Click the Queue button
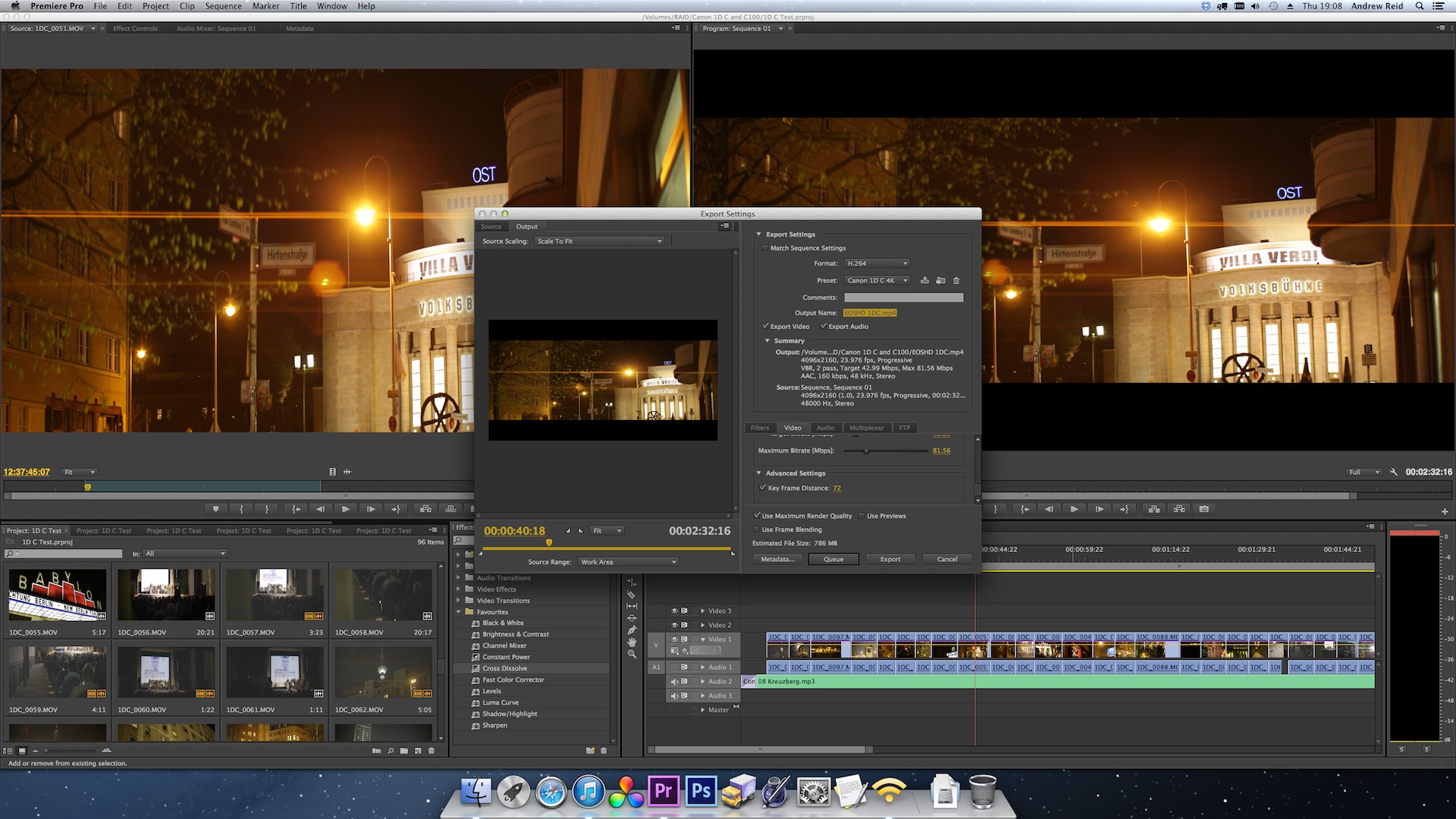Image resolution: width=1456 pixels, height=819 pixels. coord(833,559)
